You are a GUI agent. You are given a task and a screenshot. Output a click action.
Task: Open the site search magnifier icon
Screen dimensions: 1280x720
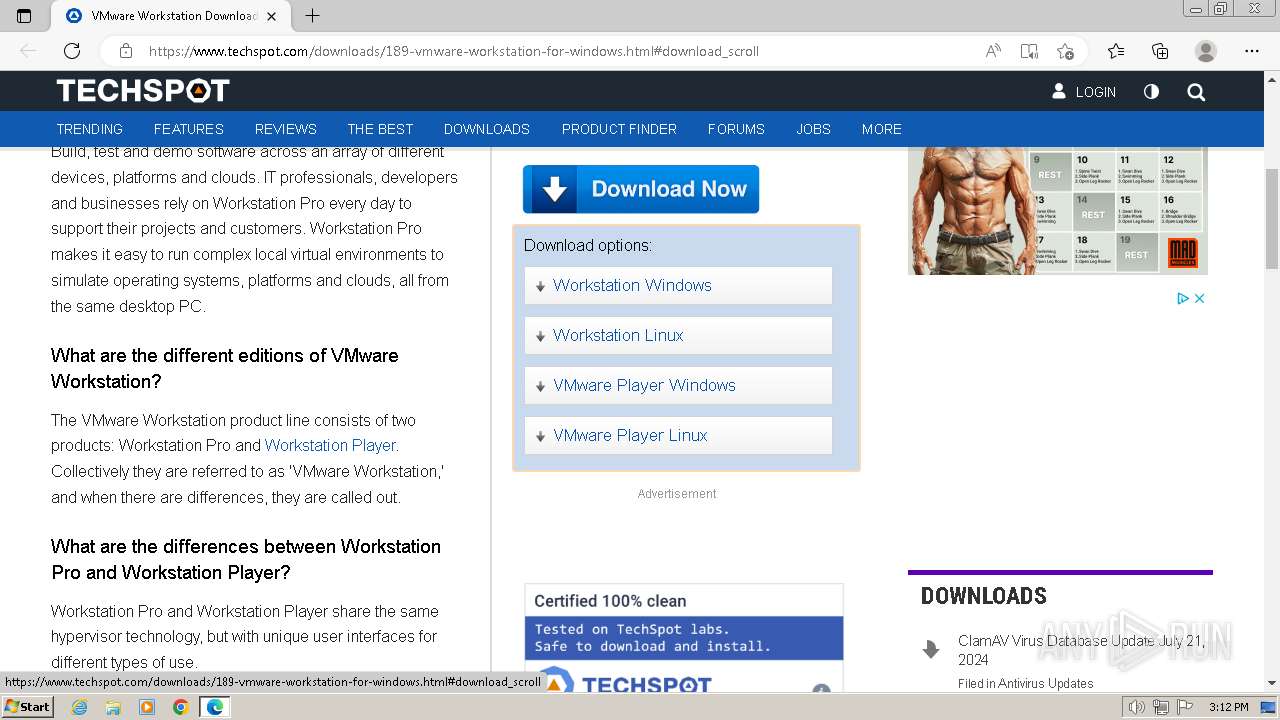point(1196,92)
